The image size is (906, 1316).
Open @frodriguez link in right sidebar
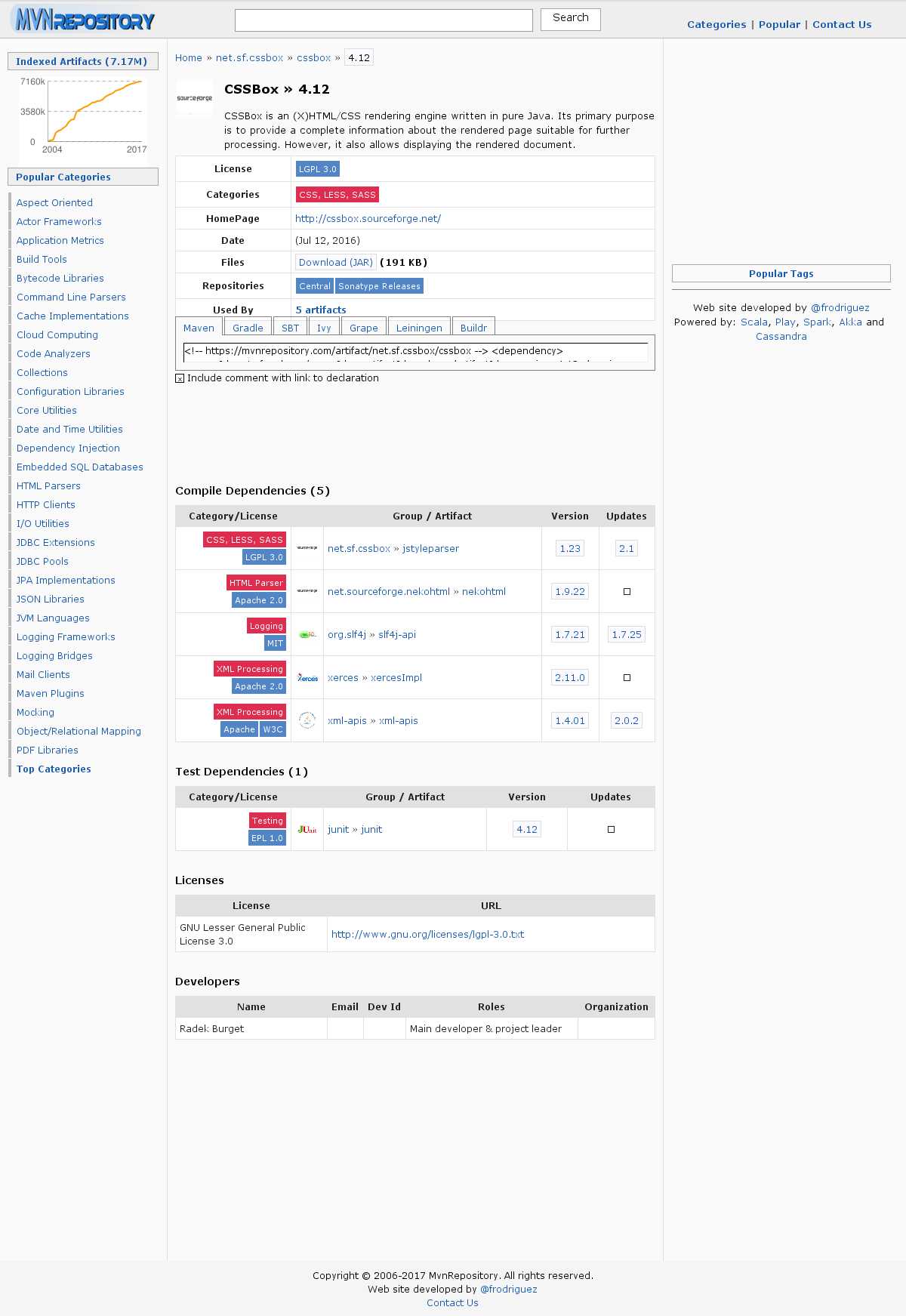840,308
